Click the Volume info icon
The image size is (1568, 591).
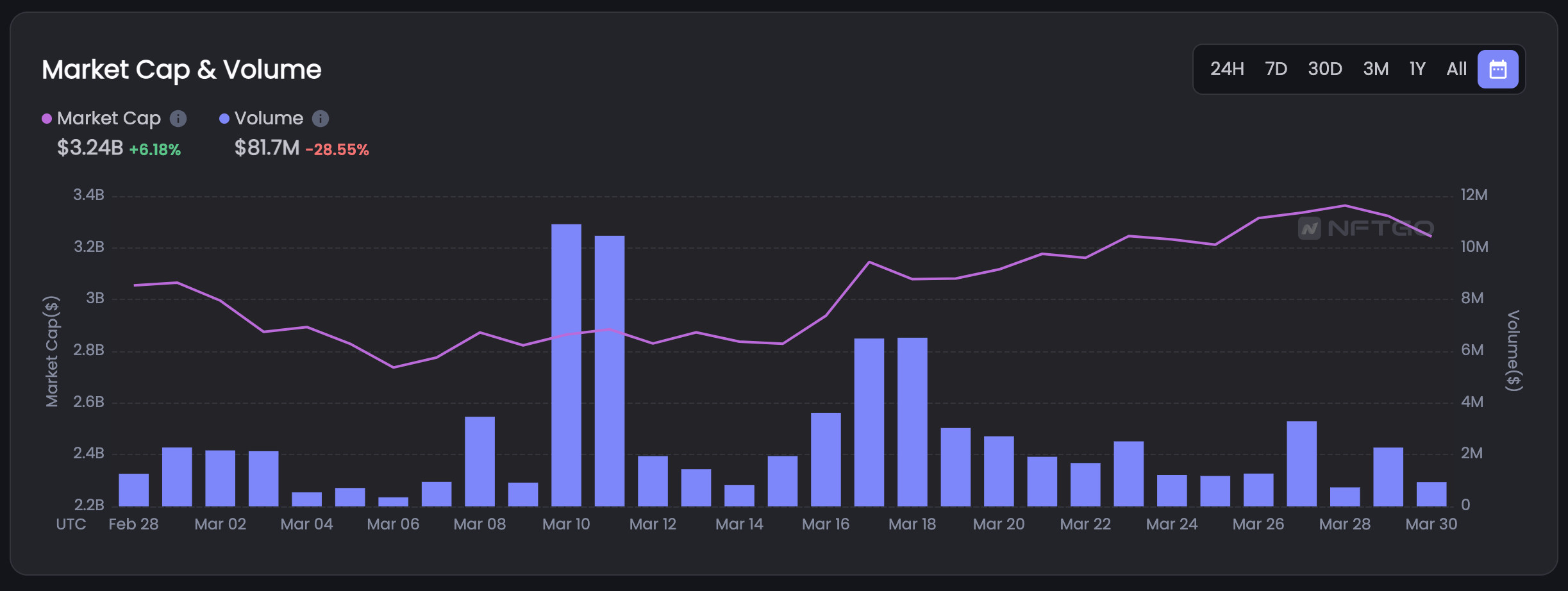click(x=321, y=119)
